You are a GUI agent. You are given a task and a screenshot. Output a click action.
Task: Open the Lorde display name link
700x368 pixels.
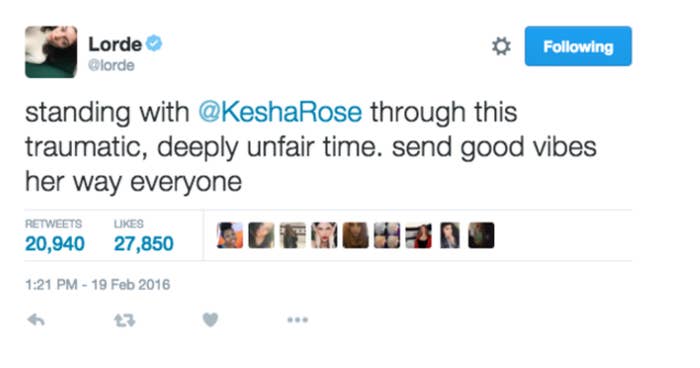(x=115, y=44)
